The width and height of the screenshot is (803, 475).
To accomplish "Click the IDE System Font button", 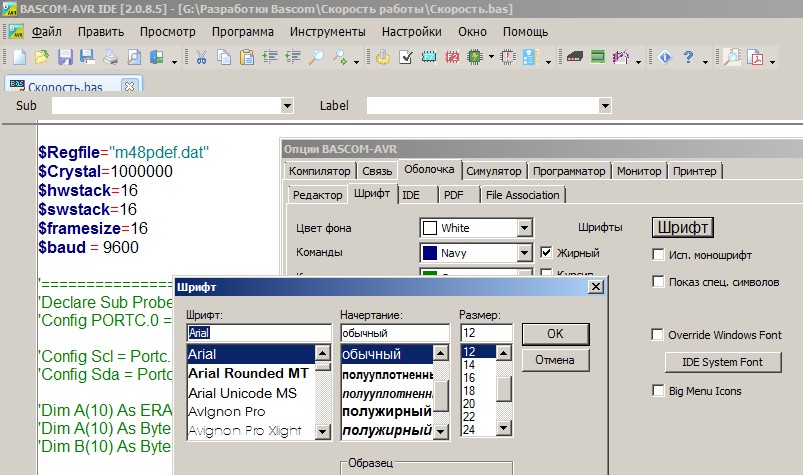I will pyautogui.click(x=723, y=362).
